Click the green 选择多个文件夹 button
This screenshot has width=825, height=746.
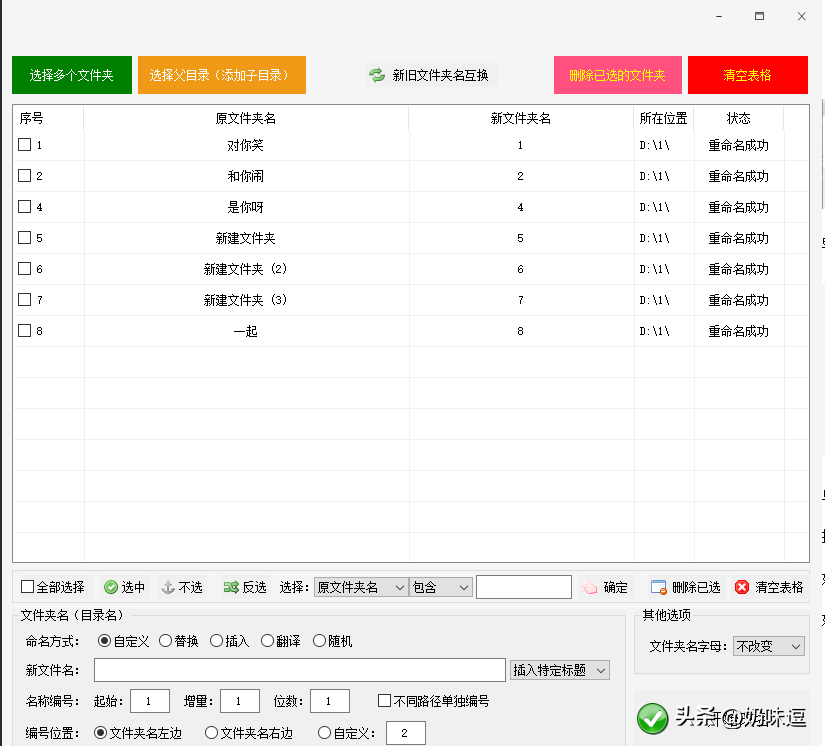coord(72,75)
